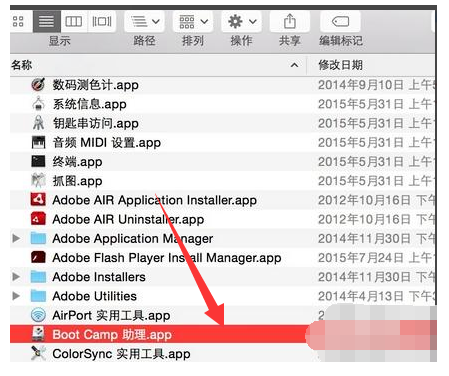Select the 终端.app icon

click(x=38, y=161)
